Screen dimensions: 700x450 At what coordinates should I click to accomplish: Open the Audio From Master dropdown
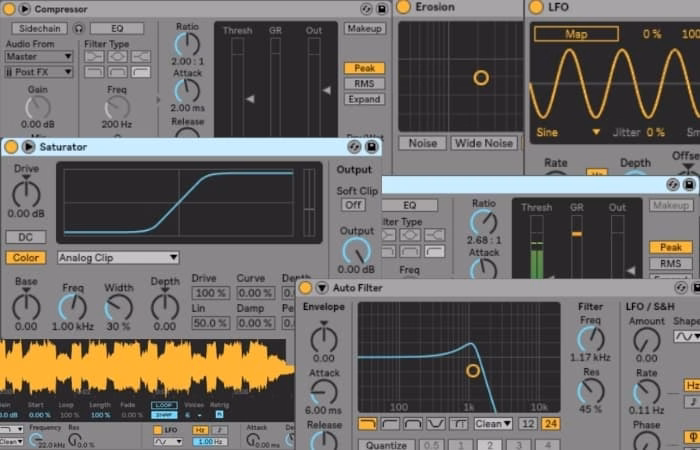pyautogui.click(x=39, y=57)
